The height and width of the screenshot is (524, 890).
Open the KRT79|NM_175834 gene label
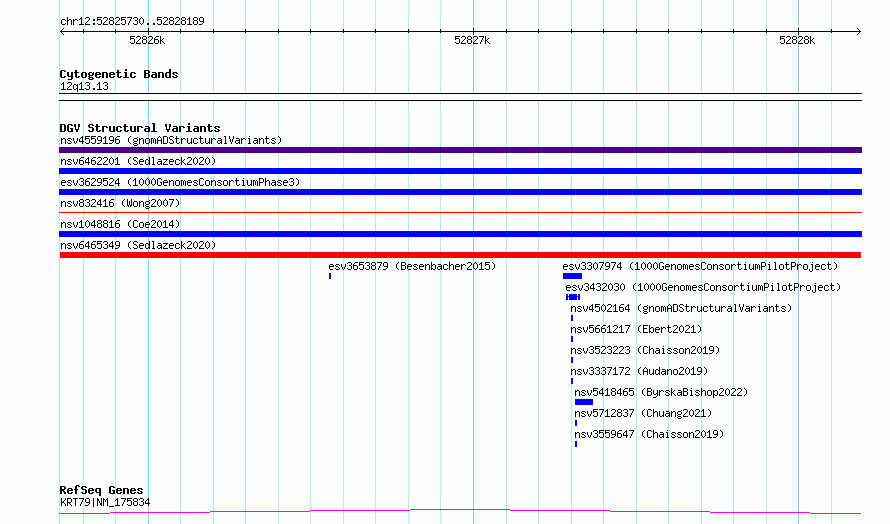pos(105,502)
